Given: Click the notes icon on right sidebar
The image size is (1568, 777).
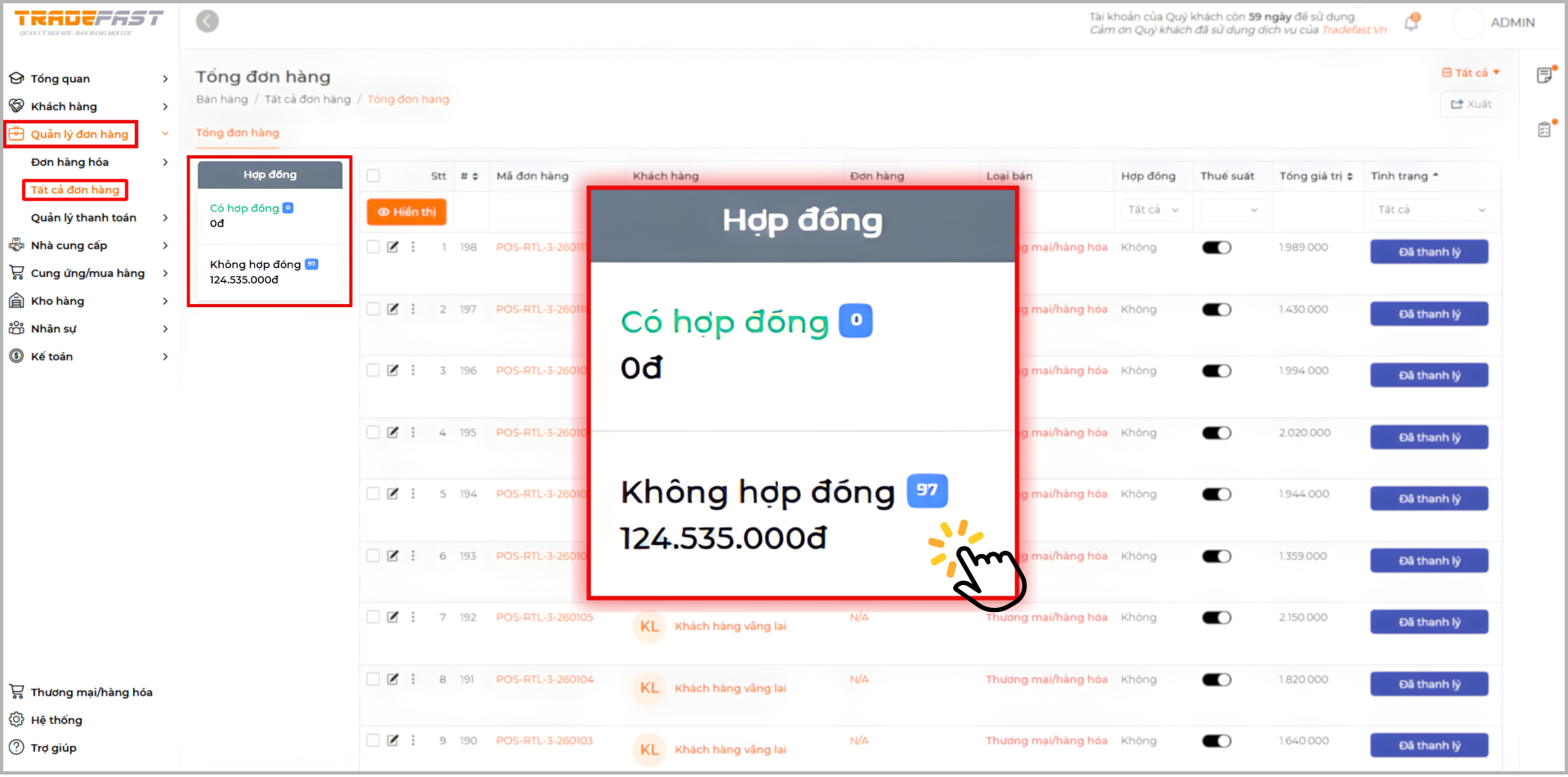Looking at the screenshot, I should (1544, 75).
